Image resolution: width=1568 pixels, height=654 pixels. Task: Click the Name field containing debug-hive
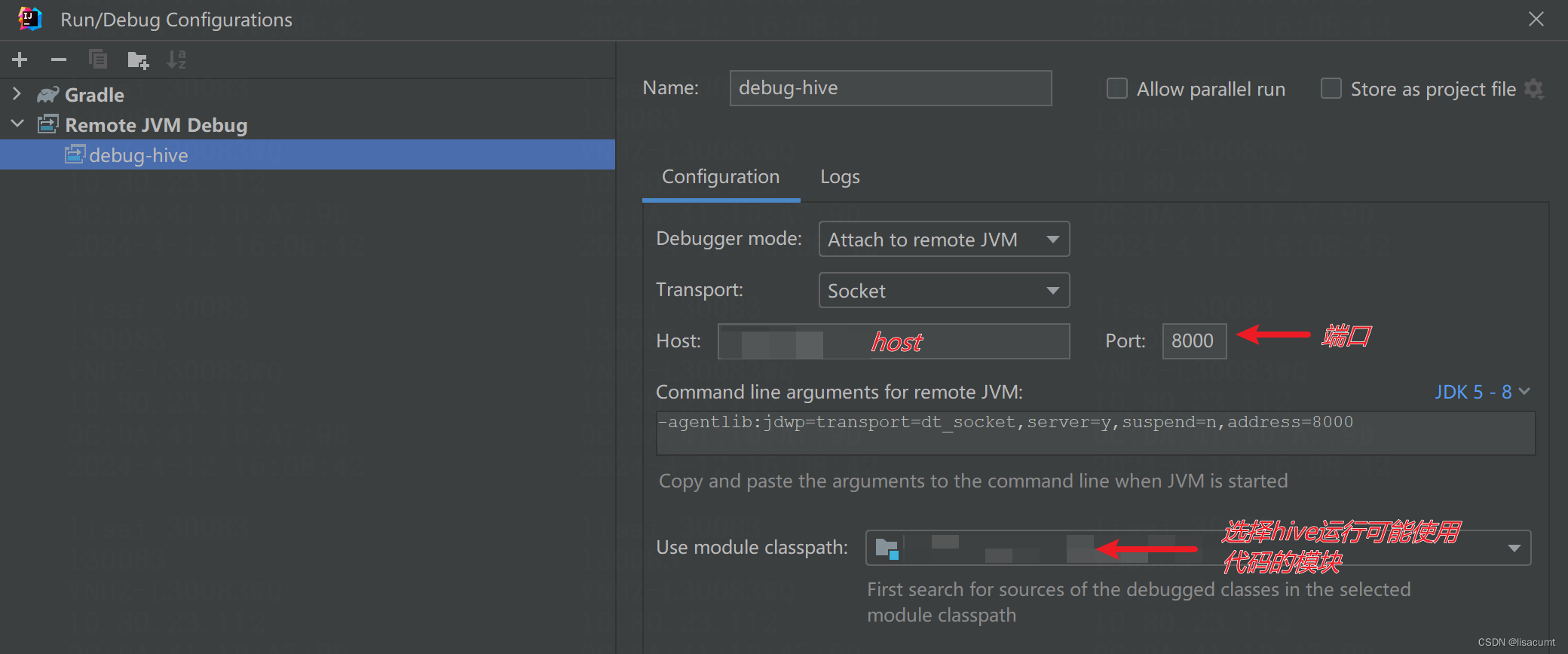pos(890,88)
